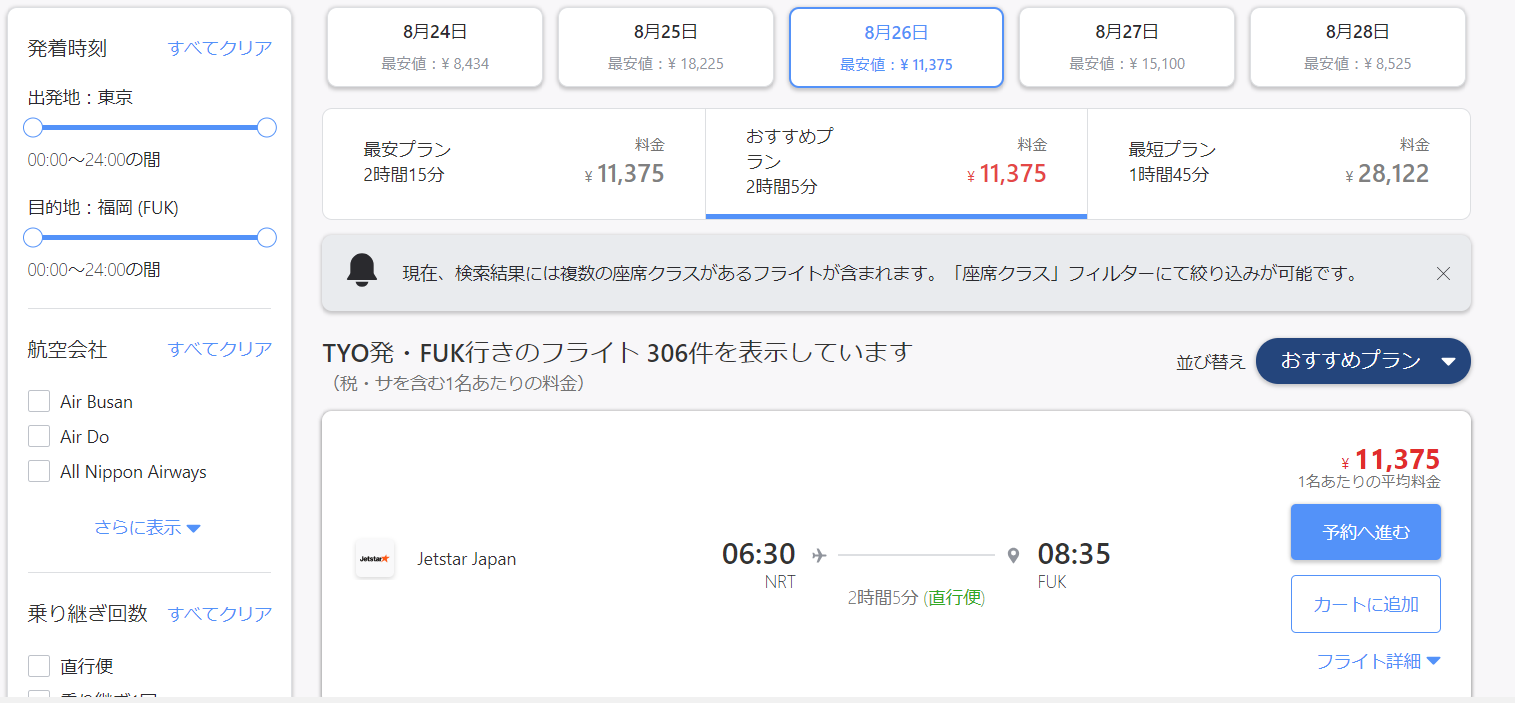This screenshot has height=703, width=1515.
Task: Tick the 直行便 direct flight checkbox
Action: click(39, 666)
